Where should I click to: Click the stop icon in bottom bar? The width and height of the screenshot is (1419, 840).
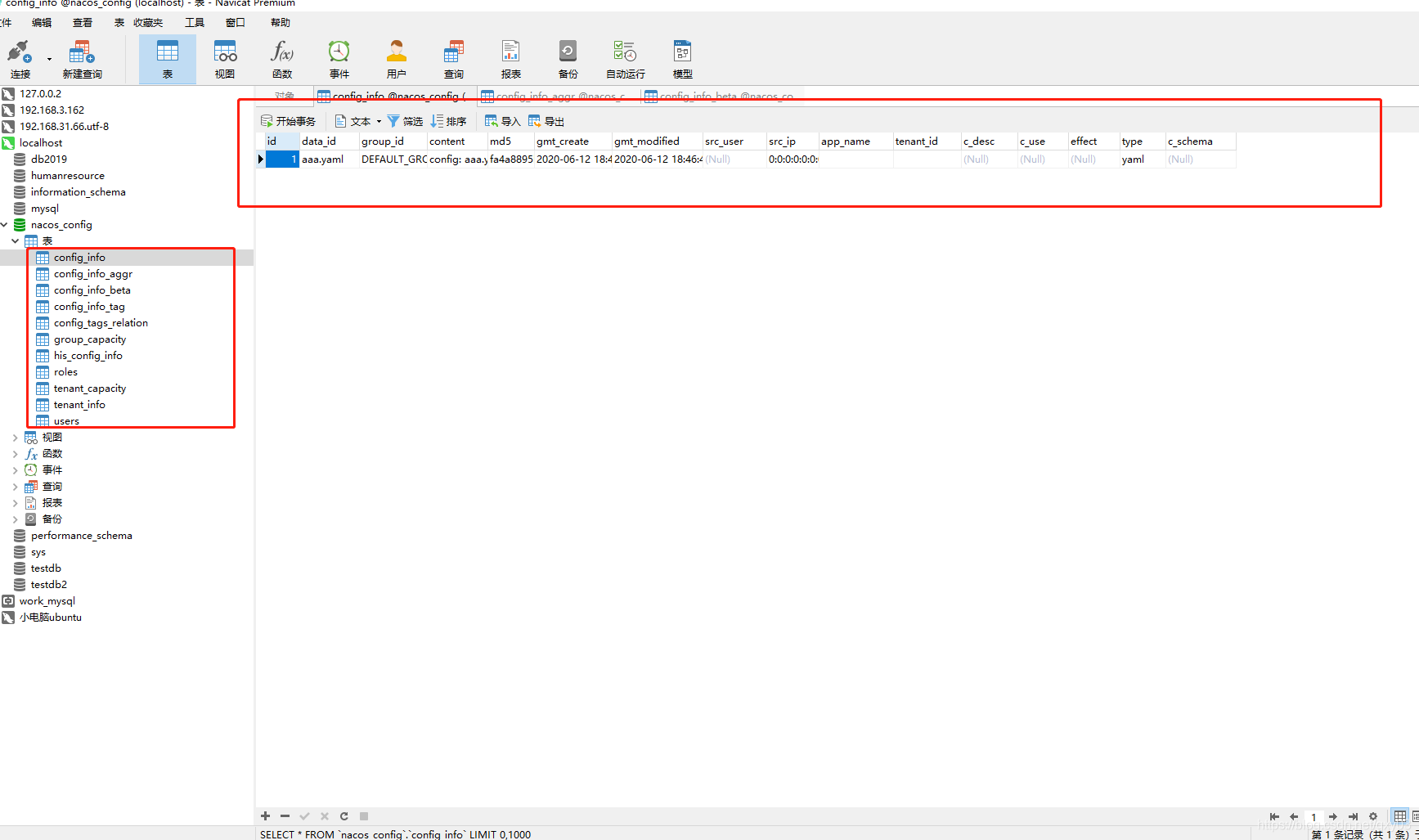point(364,816)
